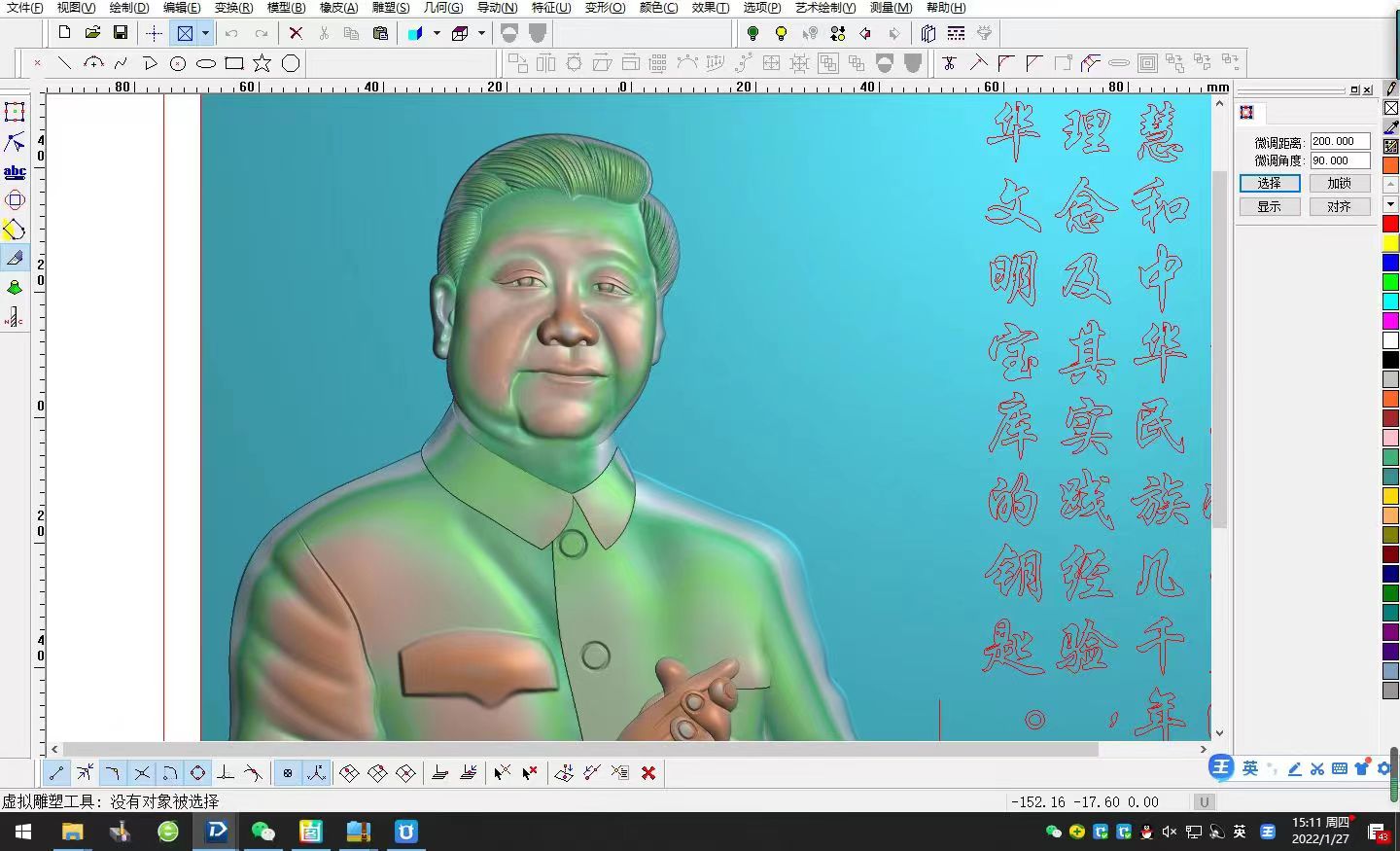Click the selection rectangle tool in left sidebar
The width and height of the screenshot is (1400, 851).
[x=15, y=112]
